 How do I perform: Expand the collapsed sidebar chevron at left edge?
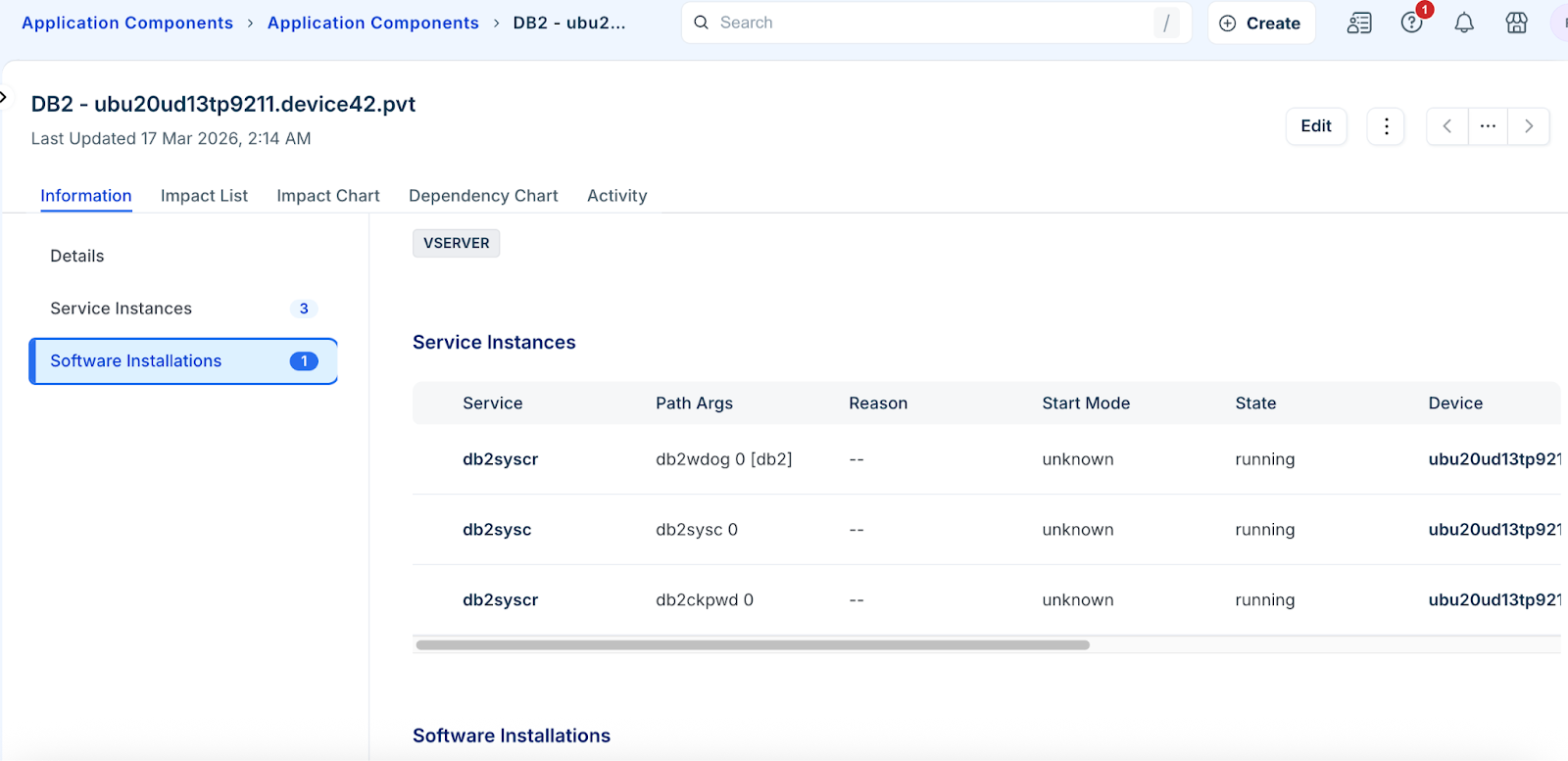[x=4, y=97]
